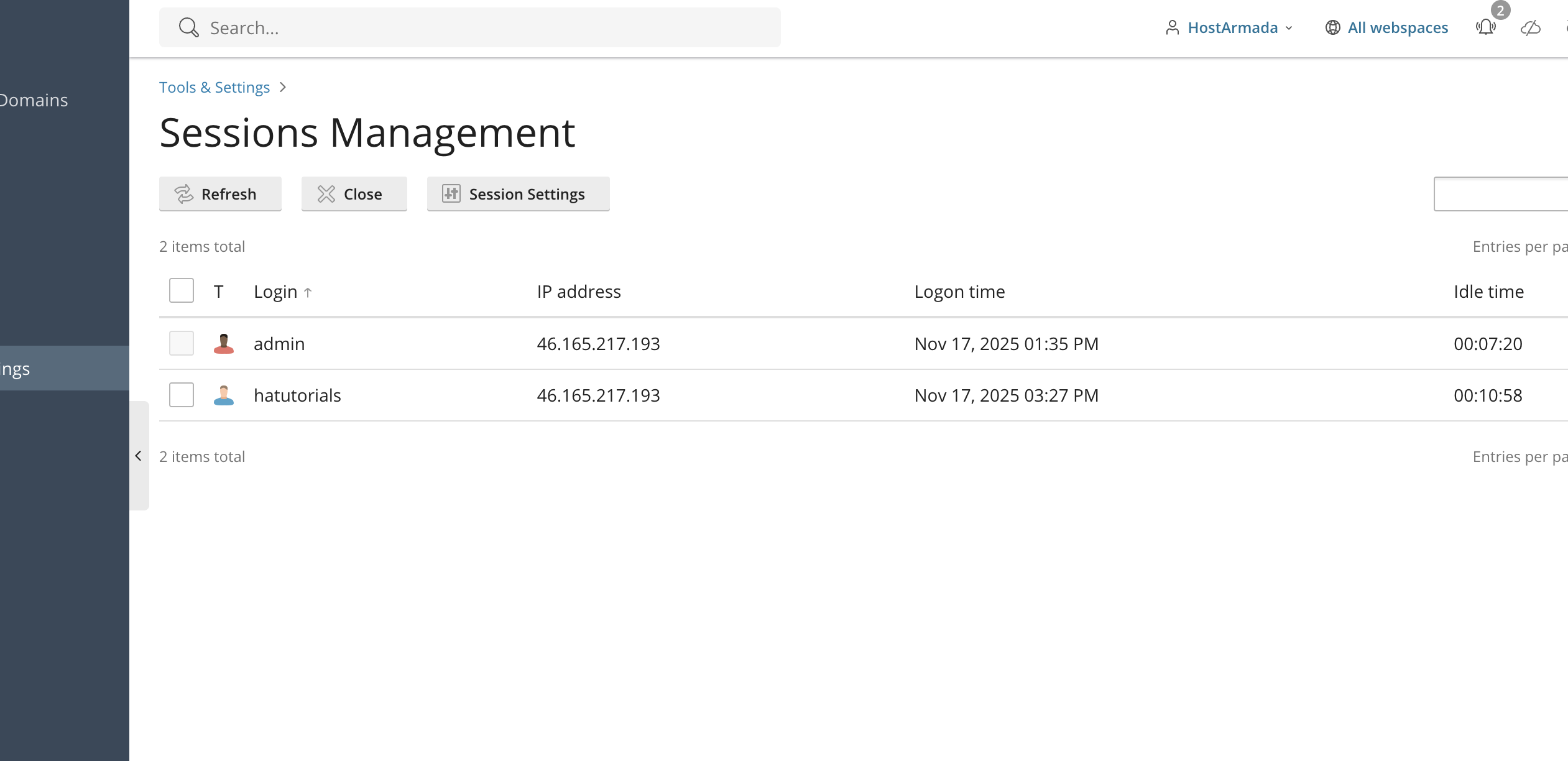Image resolution: width=1568 pixels, height=761 pixels.
Task: Go to the Tools & Settings breadcrumb
Action: (214, 87)
